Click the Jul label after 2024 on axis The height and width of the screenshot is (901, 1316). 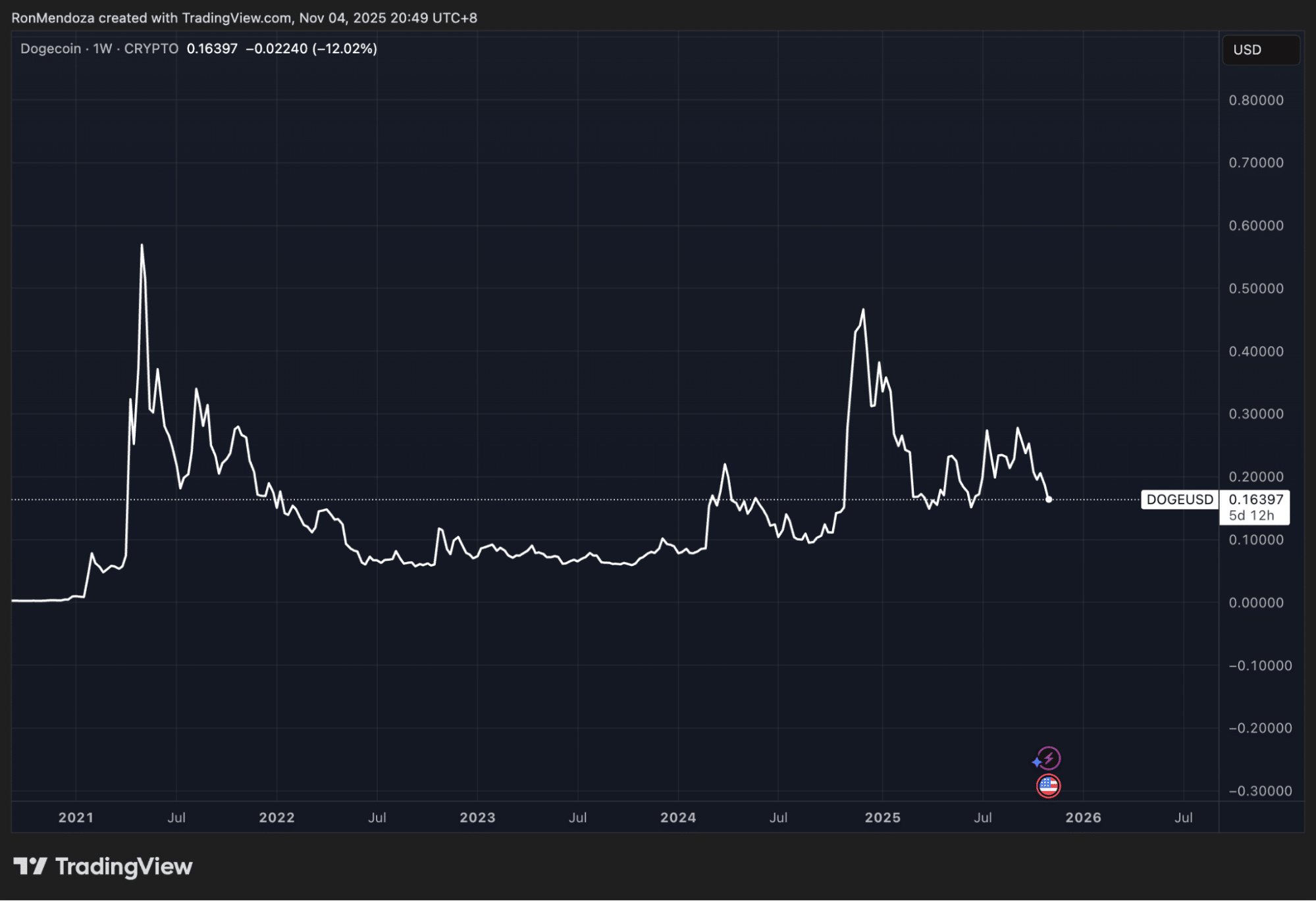(x=779, y=818)
